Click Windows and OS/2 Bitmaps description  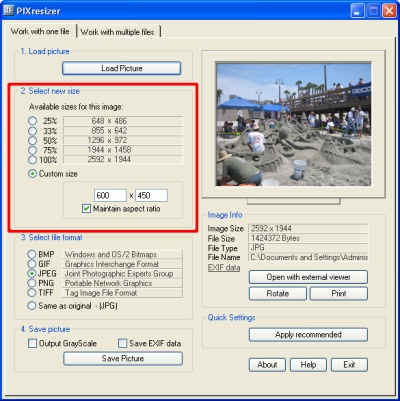(x=111, y=255)
